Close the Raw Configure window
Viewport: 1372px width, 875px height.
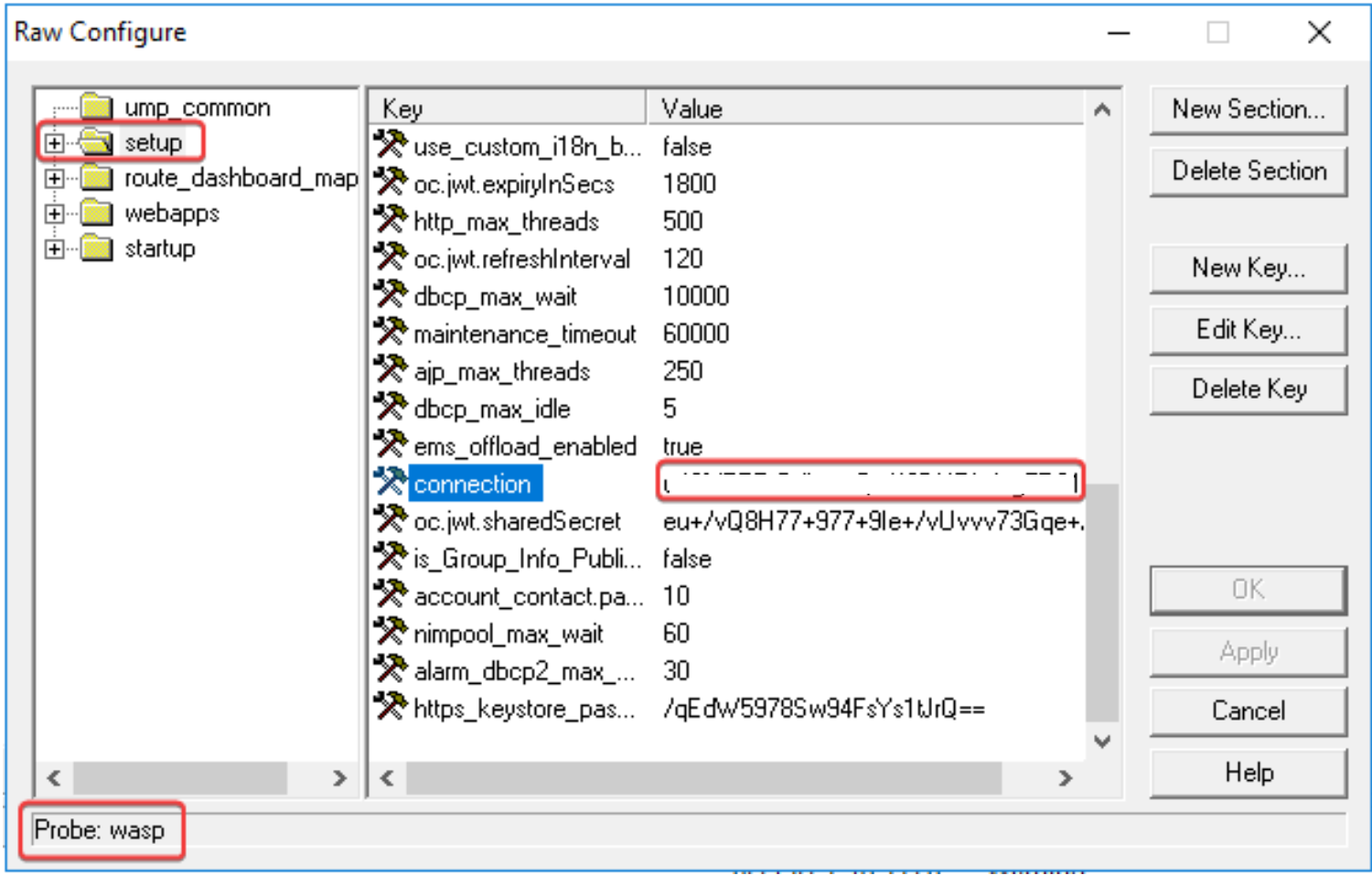1319,33
